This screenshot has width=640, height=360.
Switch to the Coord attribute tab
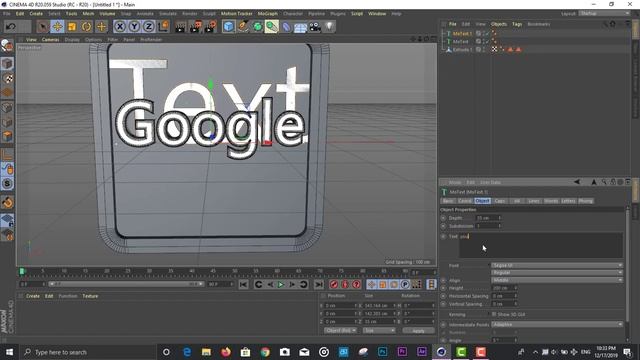[x=464, y=201]
